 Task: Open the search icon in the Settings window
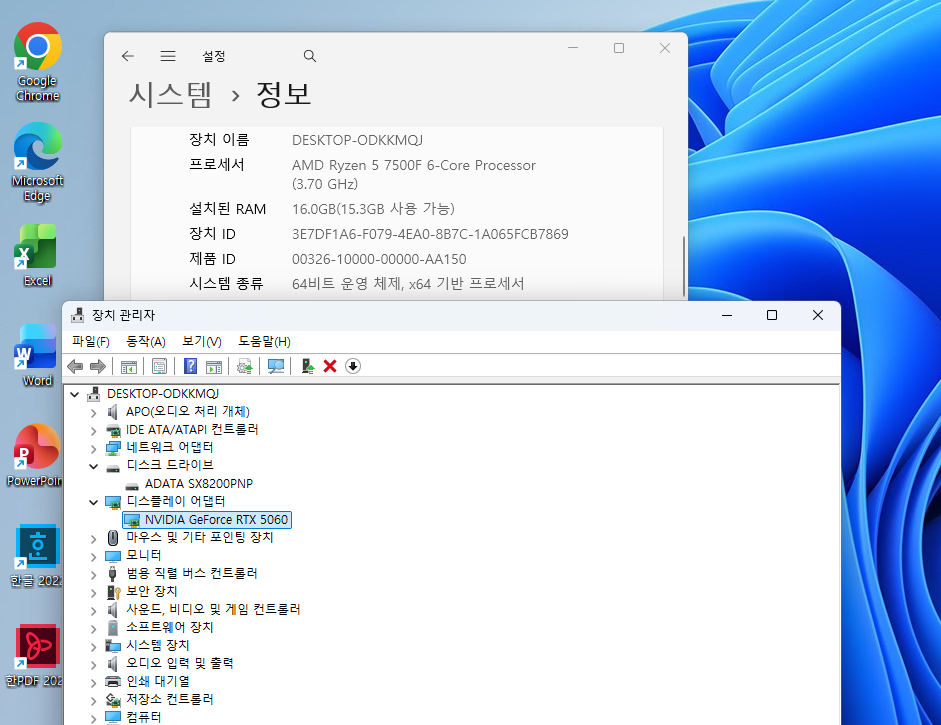309,56
